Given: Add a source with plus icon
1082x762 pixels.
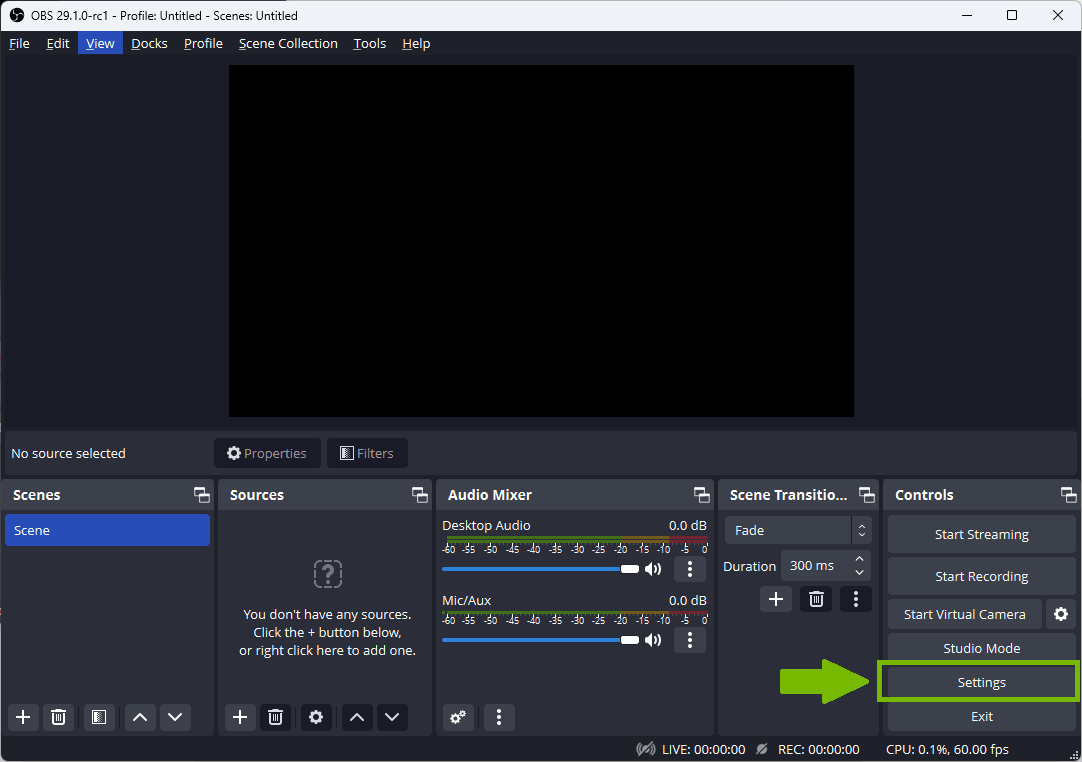Looking at the screenshot, I should (x=239, y=717).
